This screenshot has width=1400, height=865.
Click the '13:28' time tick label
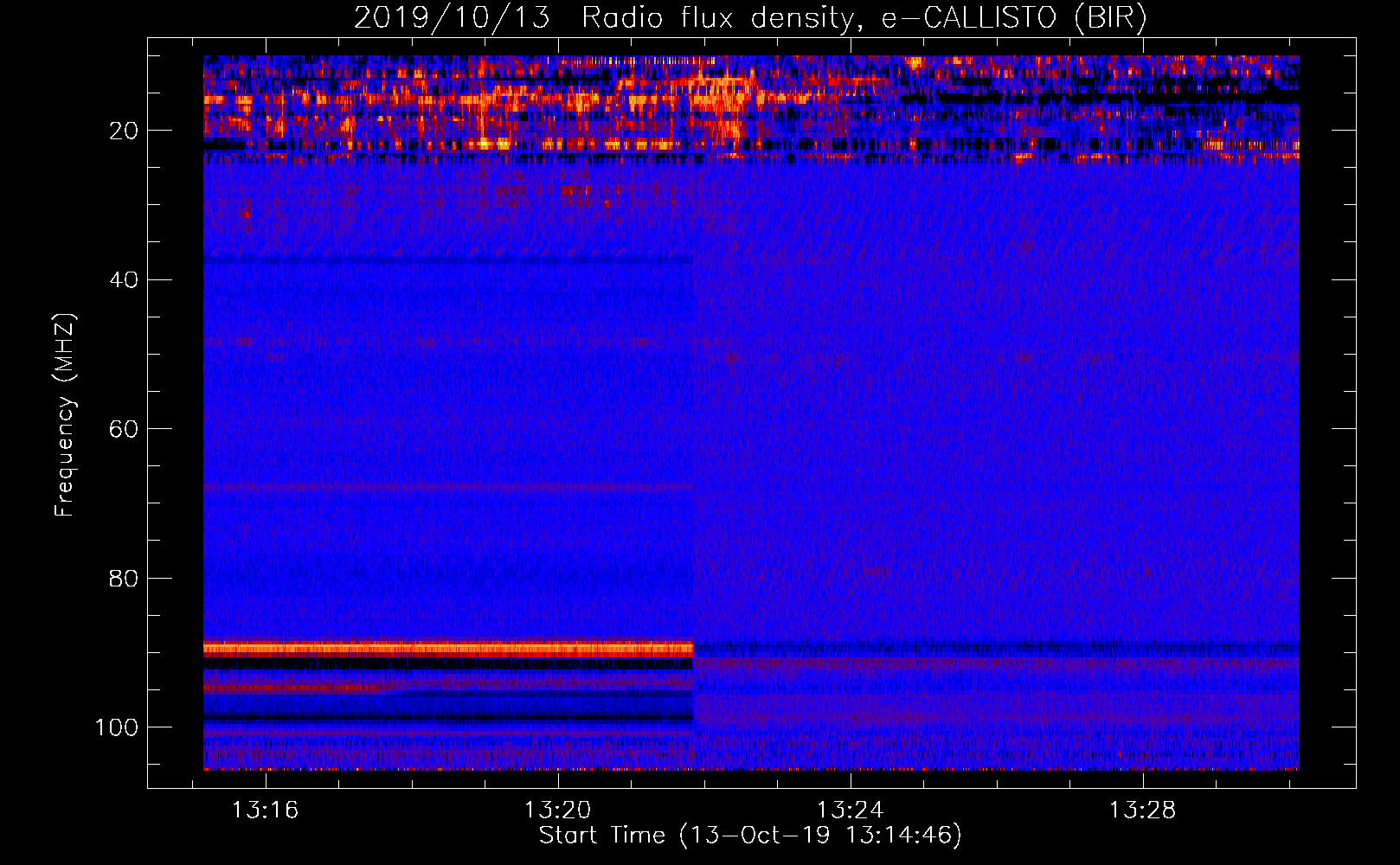pos(1143,810)
